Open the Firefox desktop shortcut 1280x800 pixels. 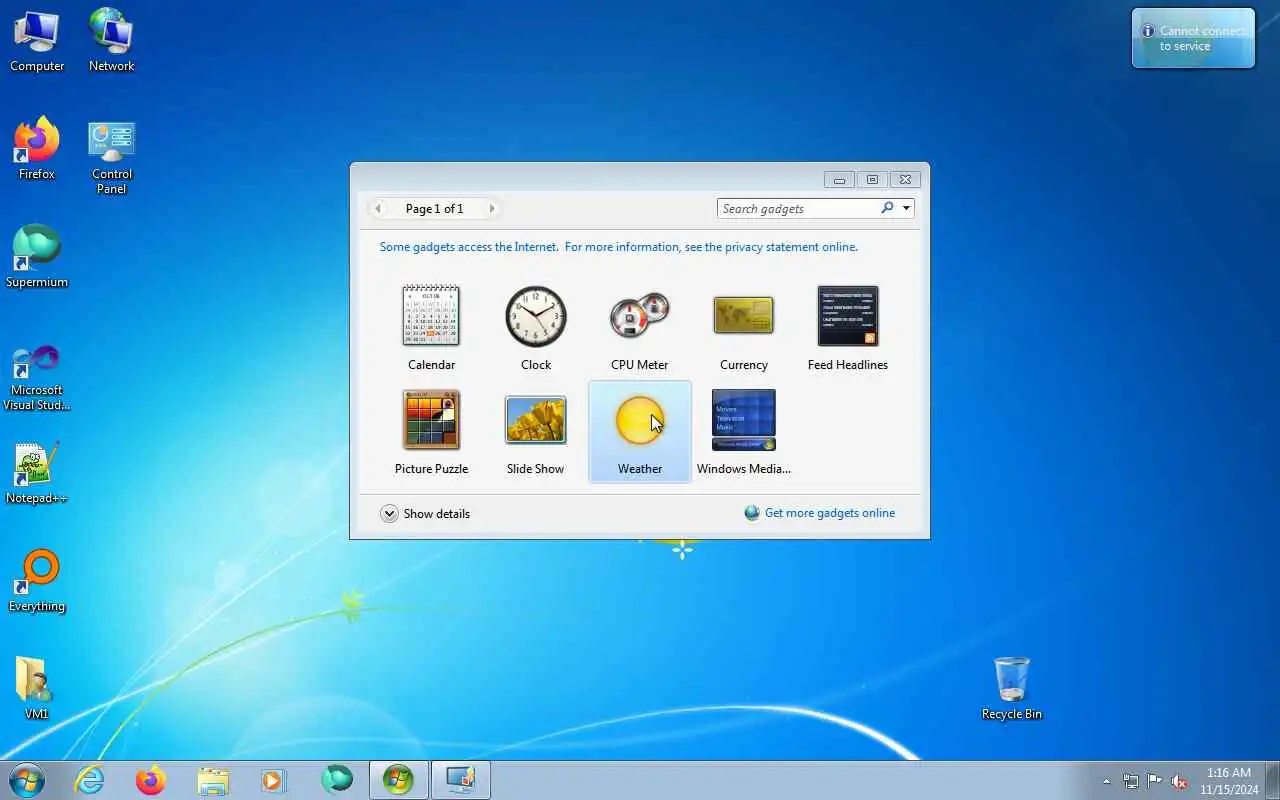pyautogui.click(x=37, y=149)
